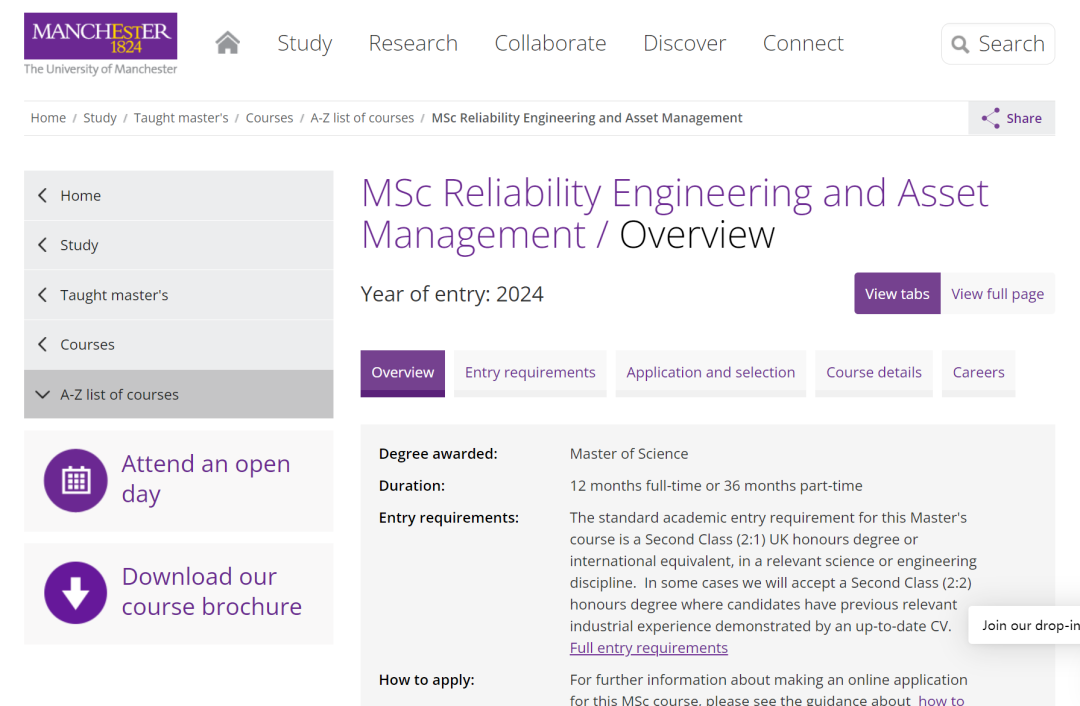Click the A-Z list of courses breadcrumb
The height and width of the screenshot is (706, 1080).
click(362, 118)
